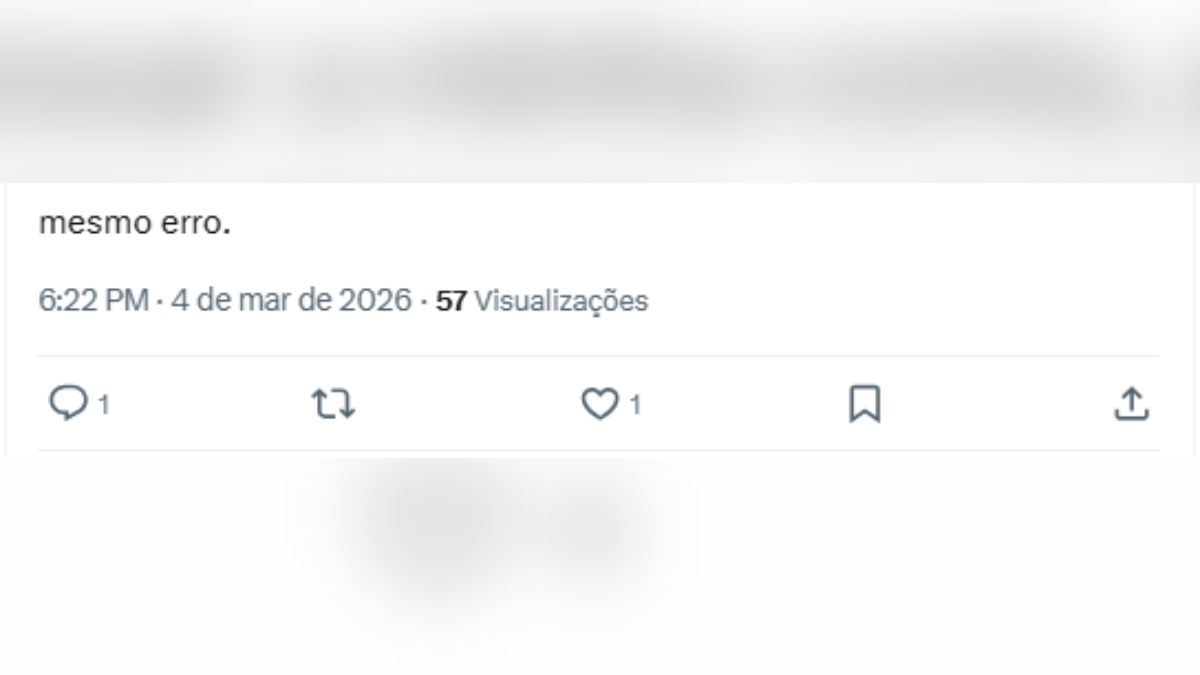Select the Visualizações label text

tap(561, 300)
